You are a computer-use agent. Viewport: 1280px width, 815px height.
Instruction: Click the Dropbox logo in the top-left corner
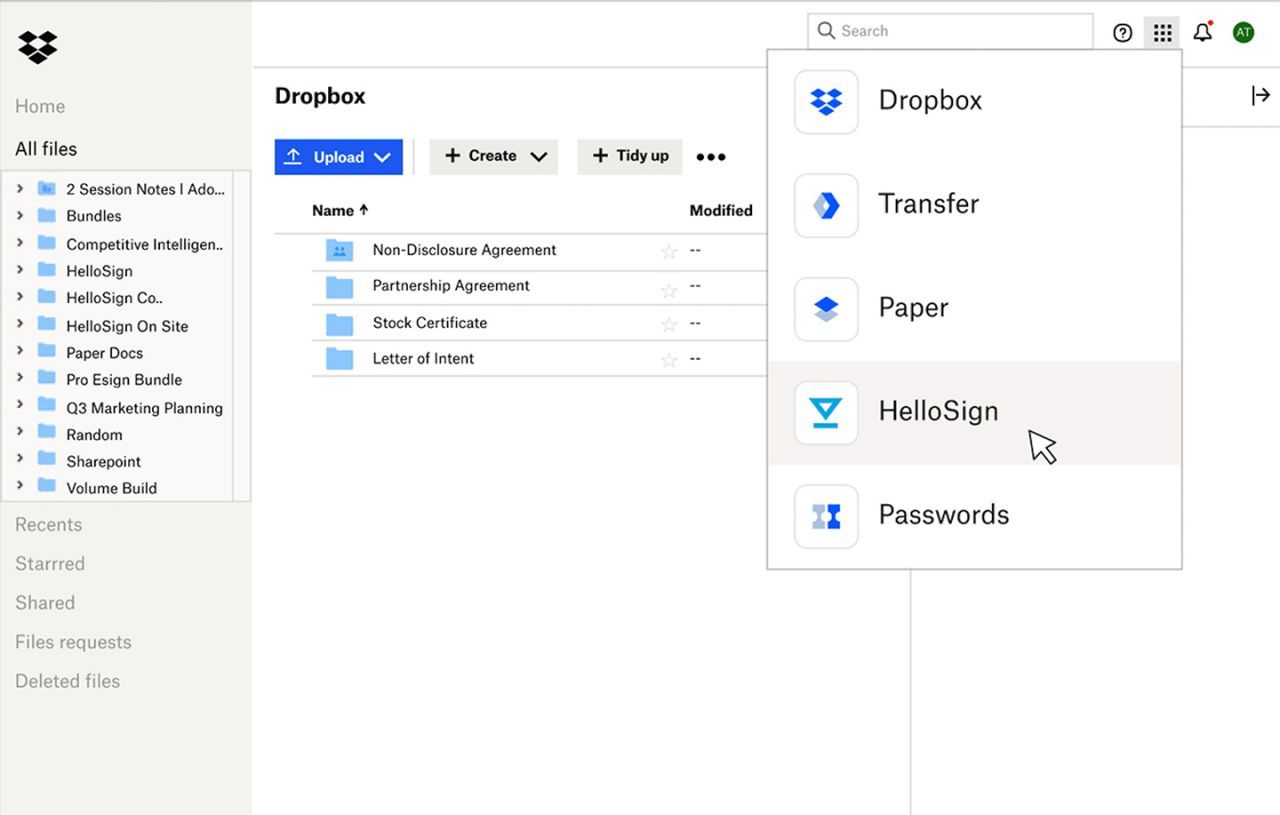click(x=37, y=47)
